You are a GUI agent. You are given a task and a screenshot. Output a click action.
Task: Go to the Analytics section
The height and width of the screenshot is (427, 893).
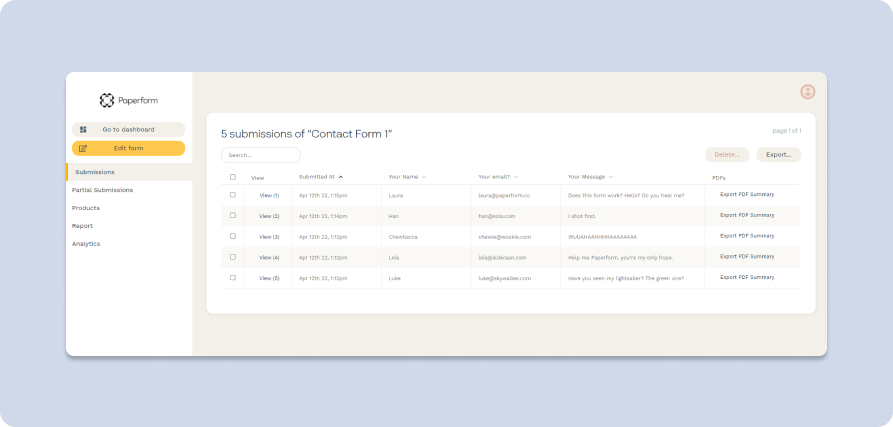point(86,244)
